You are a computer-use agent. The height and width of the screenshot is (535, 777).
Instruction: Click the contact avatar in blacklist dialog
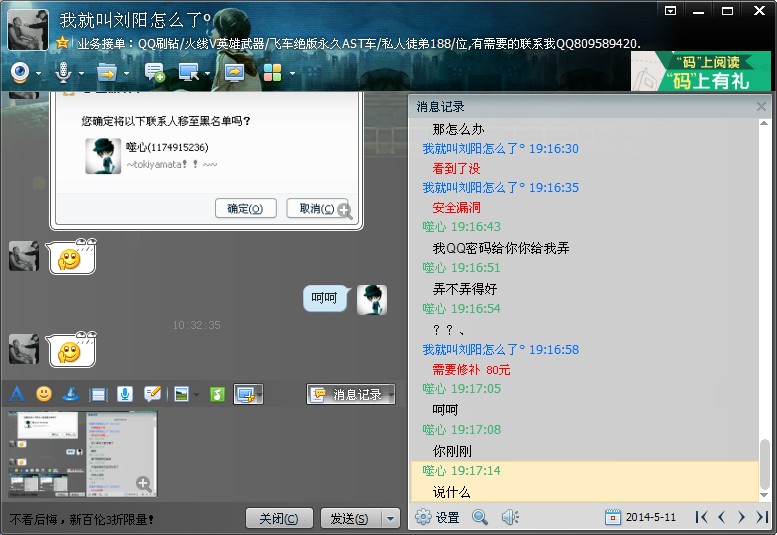tap(103, 156)
